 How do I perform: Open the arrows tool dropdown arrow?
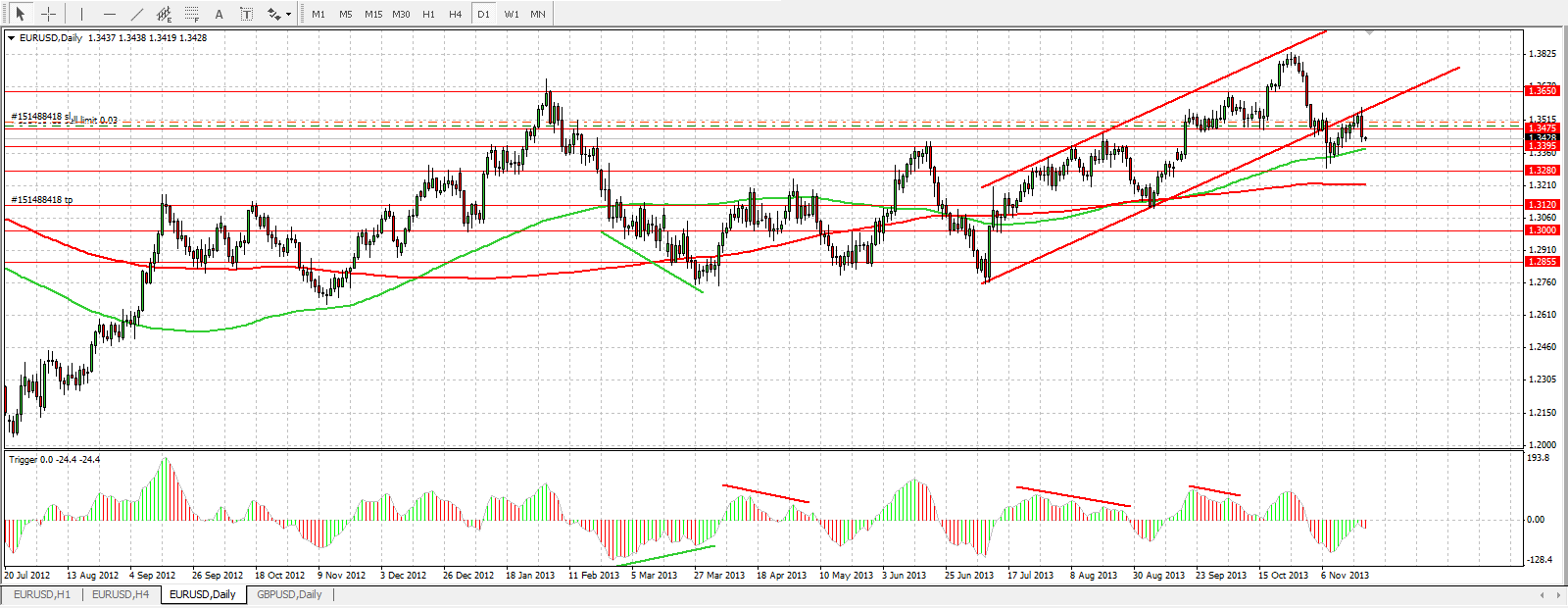(x=288, y=15)
